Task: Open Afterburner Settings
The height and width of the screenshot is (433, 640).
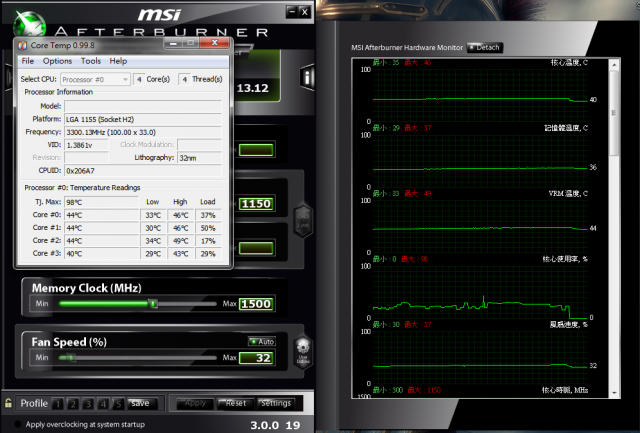Action: pos(276,403)
